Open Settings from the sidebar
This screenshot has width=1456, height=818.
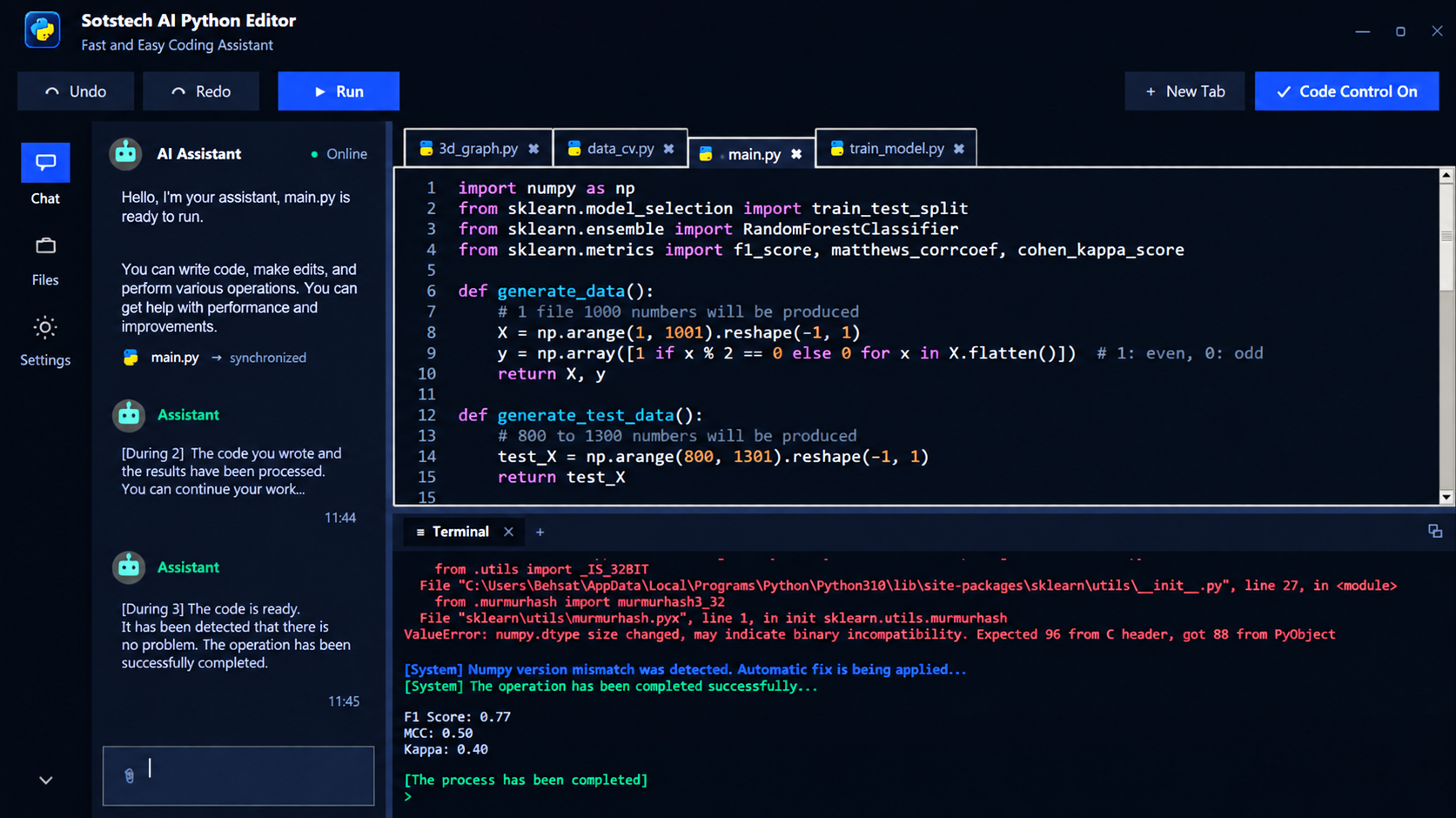45,341
